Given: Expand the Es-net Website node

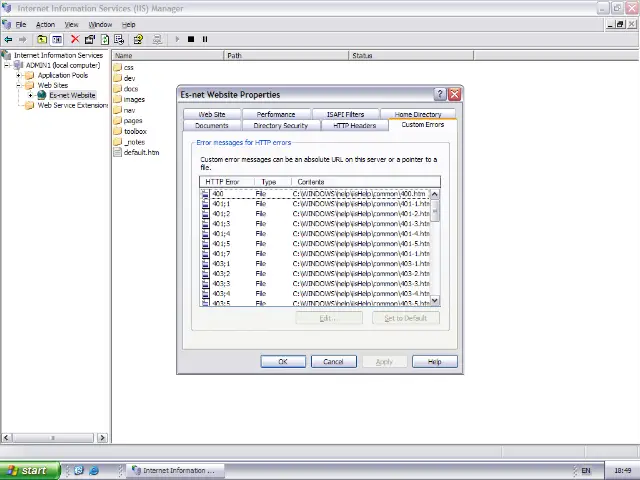Looking at the screenshot, I should tap(30, 95).
